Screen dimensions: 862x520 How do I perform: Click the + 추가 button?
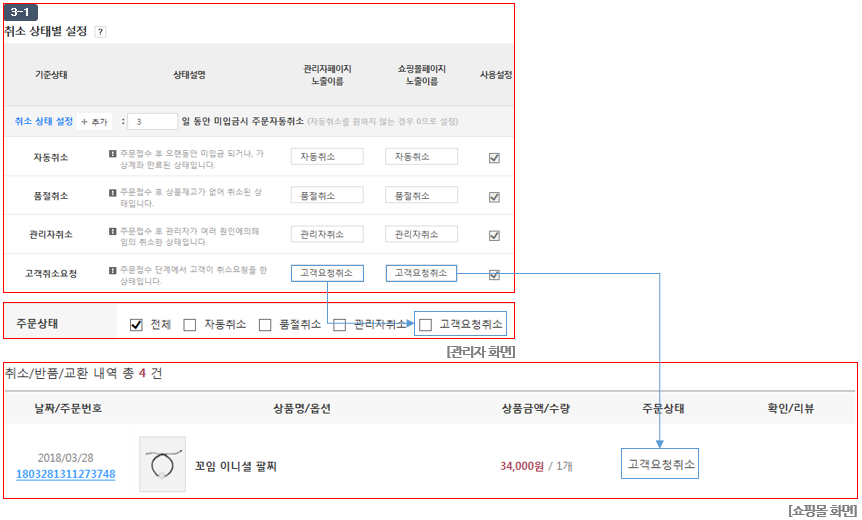pyautogui.click(x=94, y=121)
